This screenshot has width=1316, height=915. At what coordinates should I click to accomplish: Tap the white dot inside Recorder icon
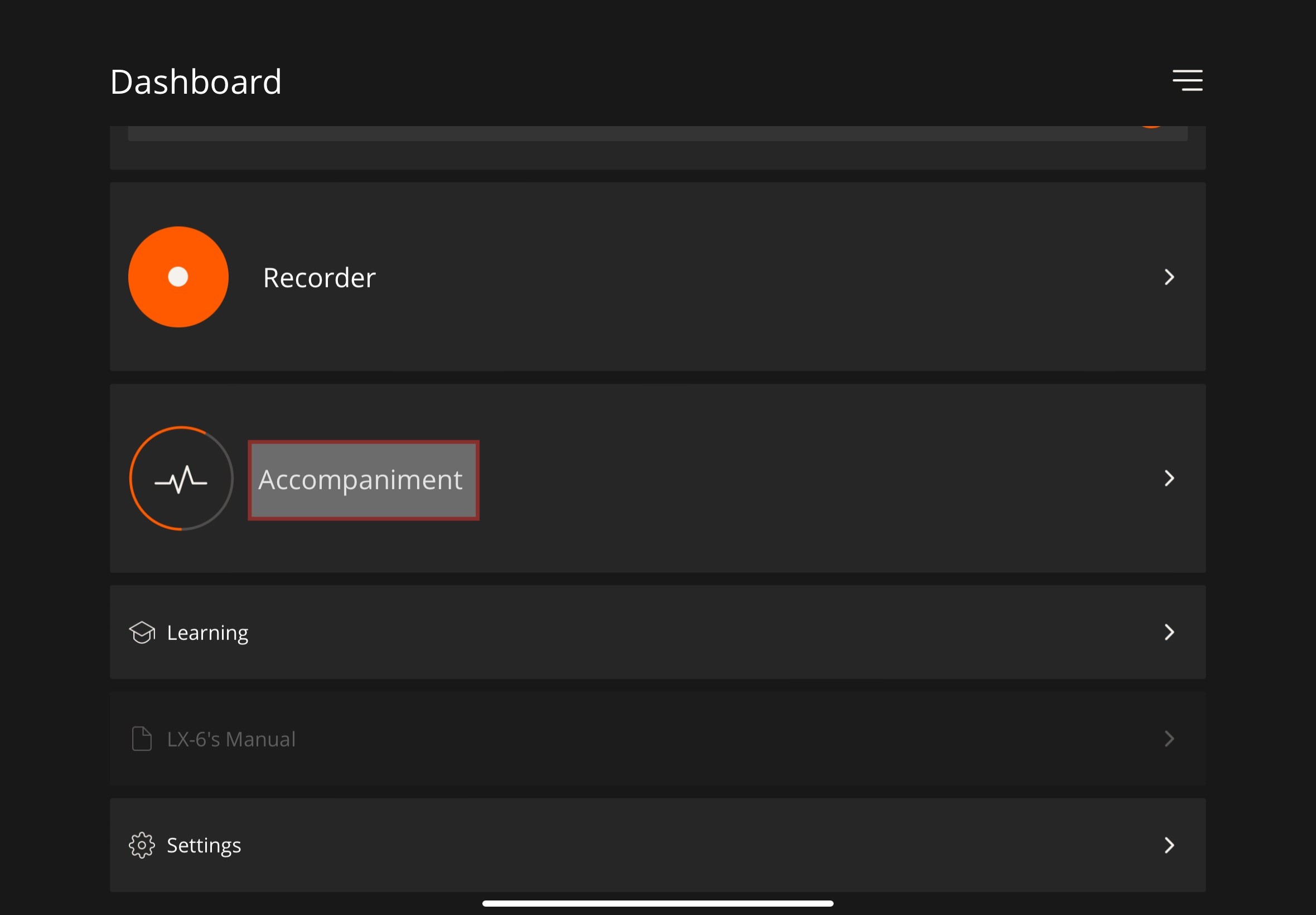[178, 277]
